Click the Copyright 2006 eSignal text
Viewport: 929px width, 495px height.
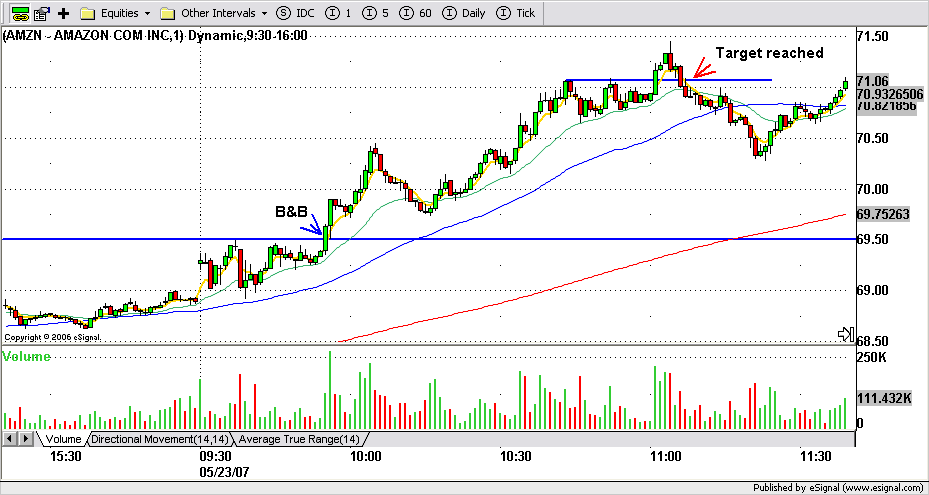[x=53, y=337]
